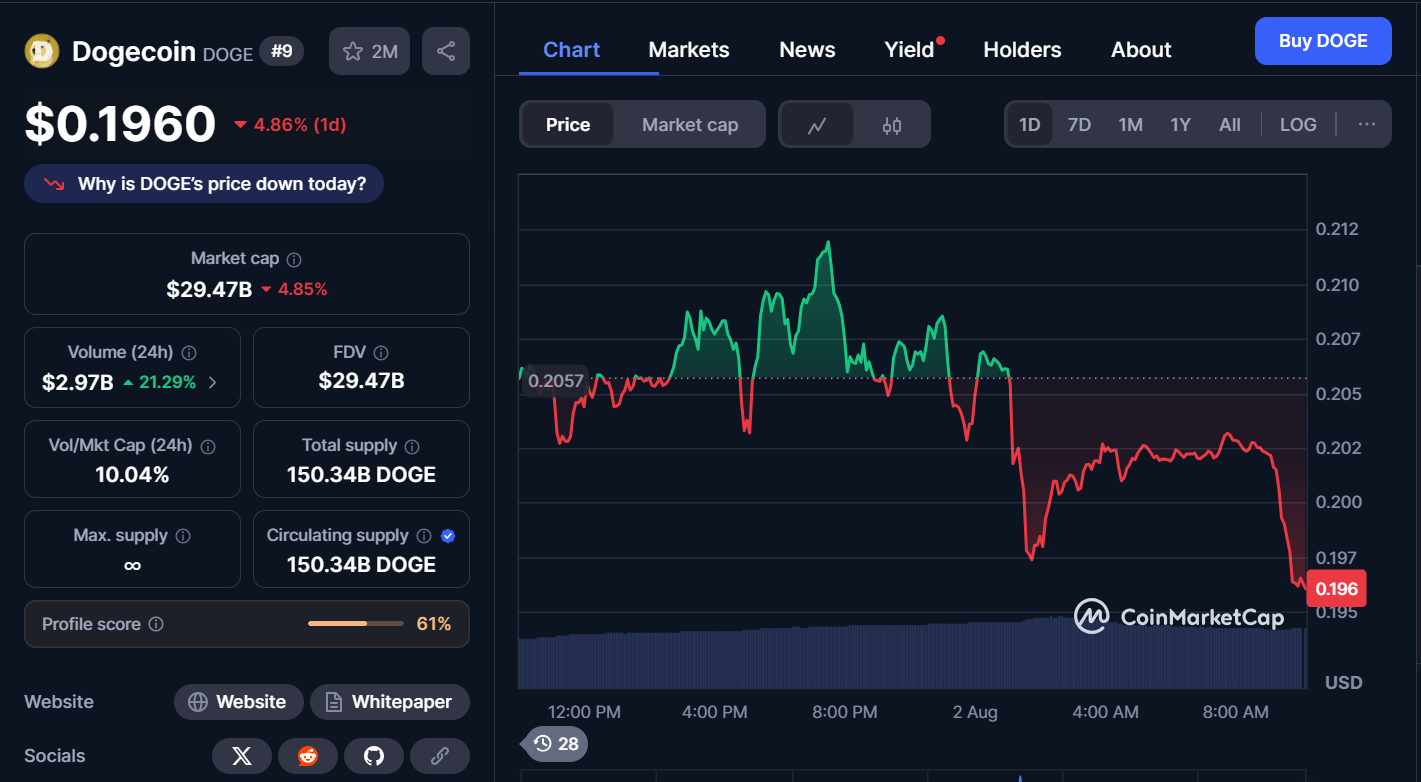Open the Market cap info tooltip icon
This screenshot has height=782, width=1421.
pyautogui.click(x=294, y=259)
